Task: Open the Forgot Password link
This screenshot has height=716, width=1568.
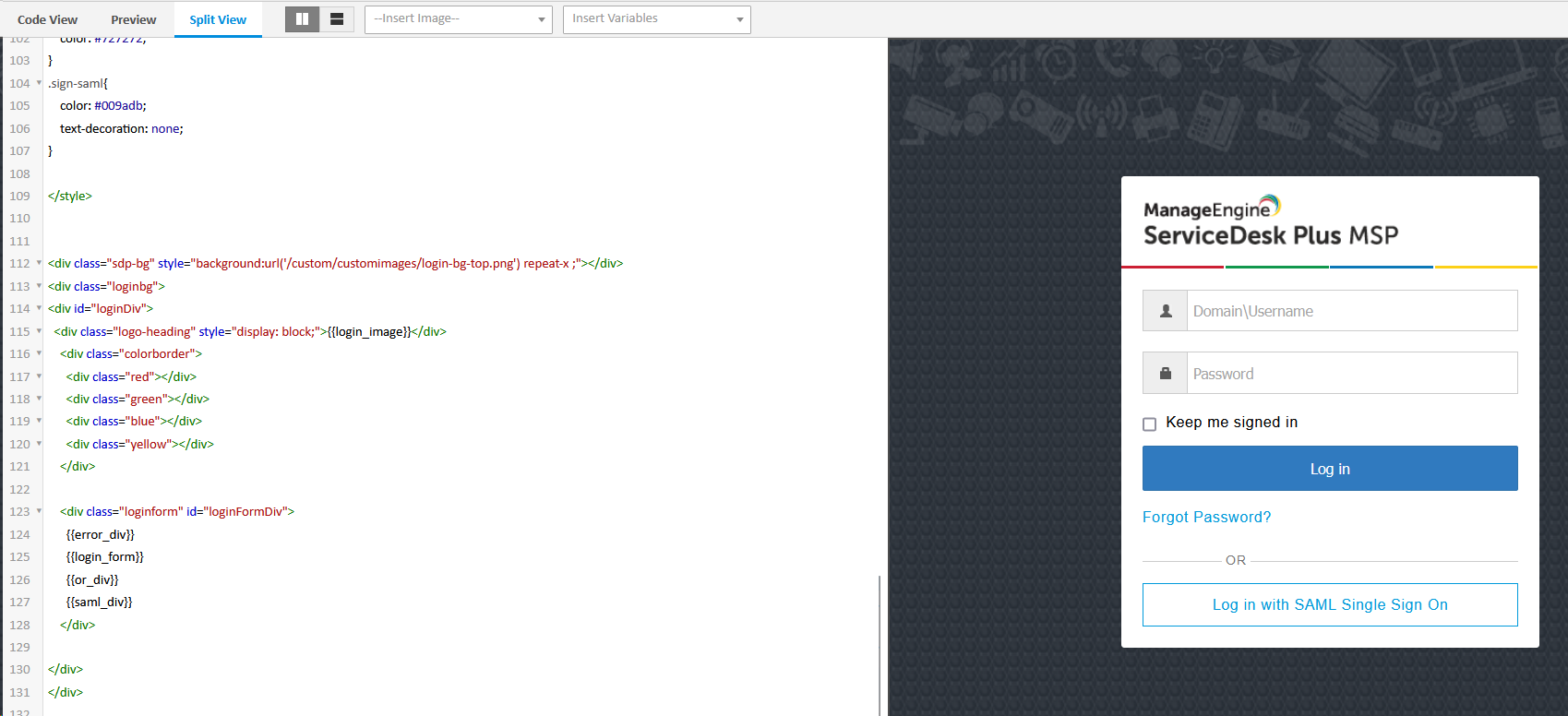Action: click(1206, 517)
